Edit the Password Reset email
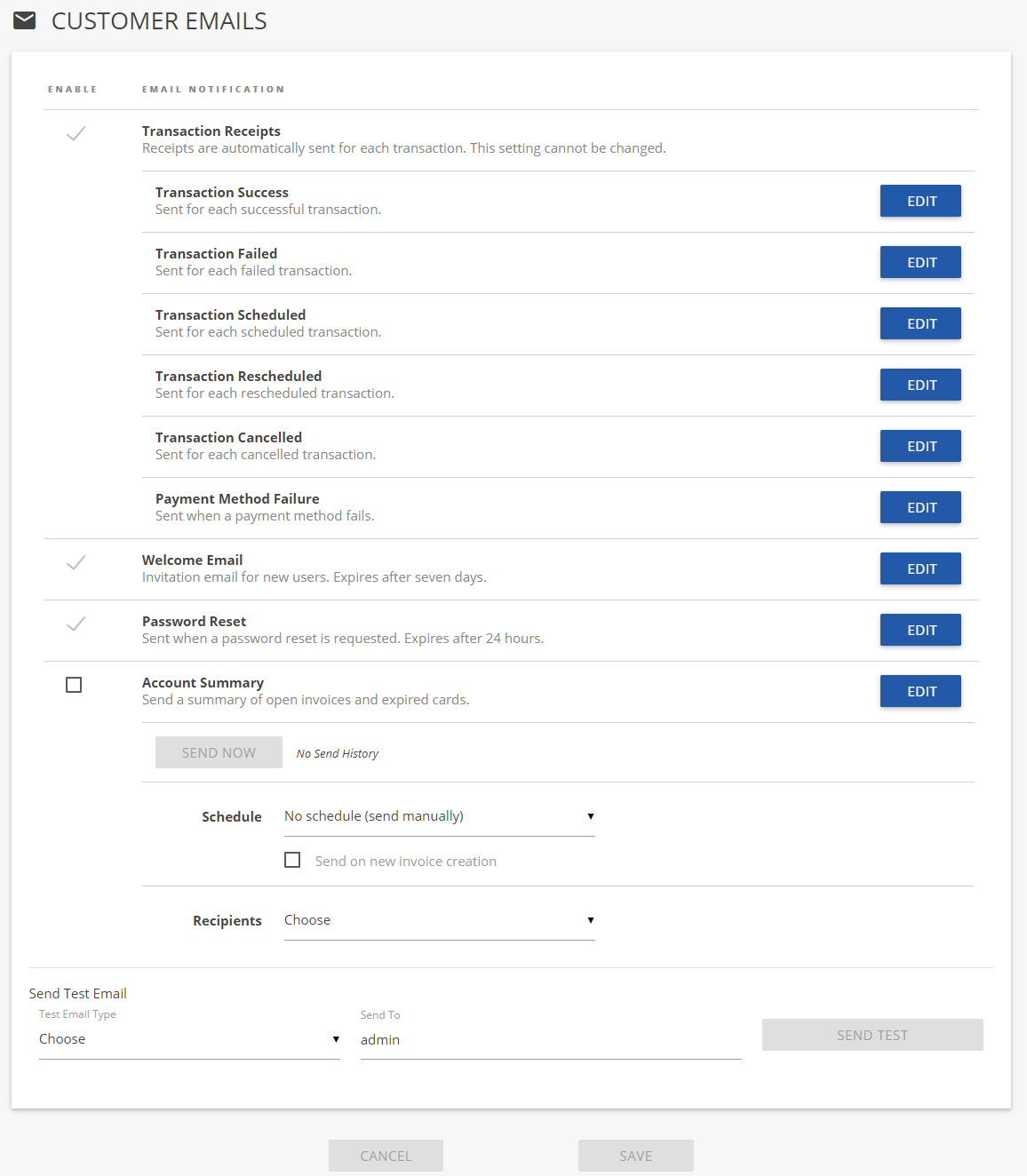Screen dimensions: 1027x1176 [920, 630]
